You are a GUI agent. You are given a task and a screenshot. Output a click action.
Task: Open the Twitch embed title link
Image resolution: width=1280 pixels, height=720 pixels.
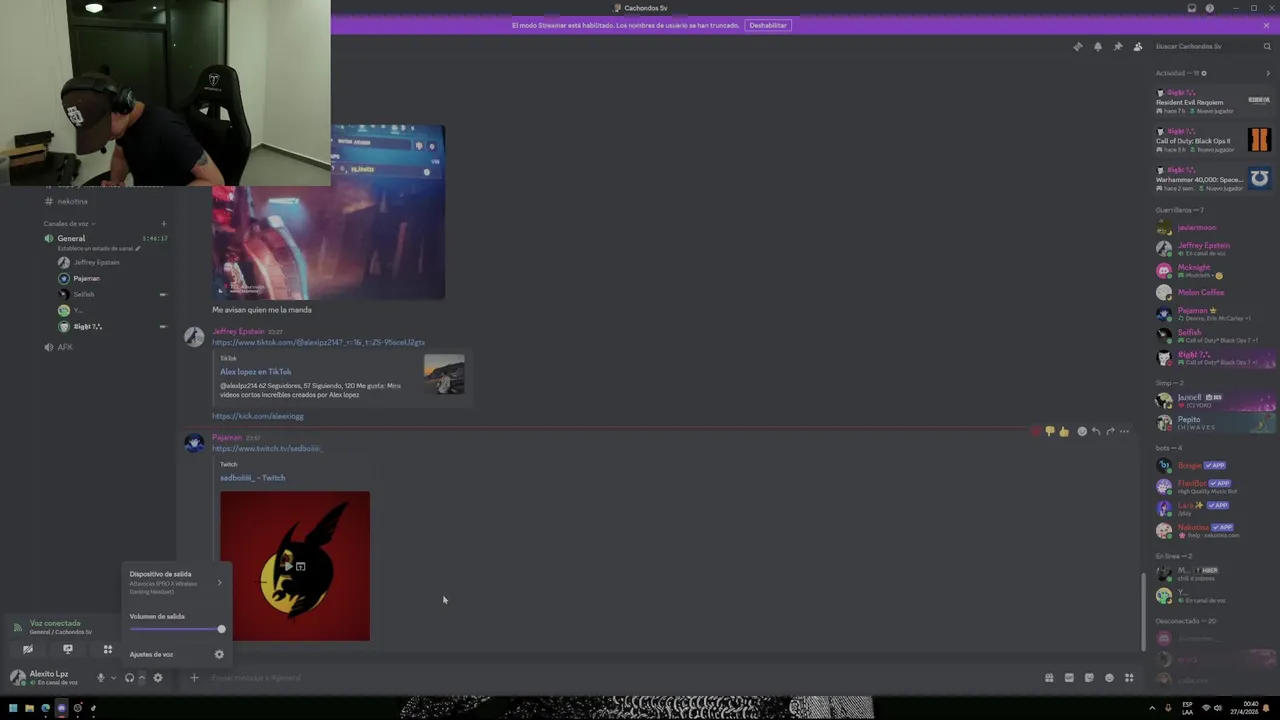(252, 478)
